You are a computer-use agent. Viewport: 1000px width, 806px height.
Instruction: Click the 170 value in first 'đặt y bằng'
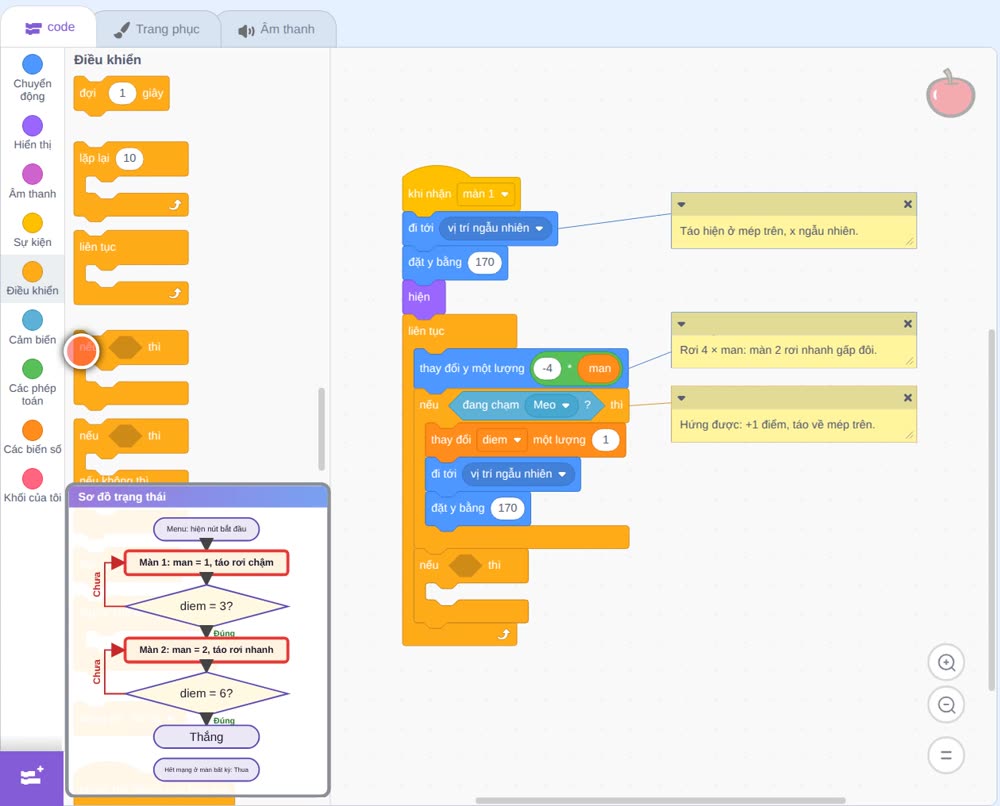pos(485,262)
